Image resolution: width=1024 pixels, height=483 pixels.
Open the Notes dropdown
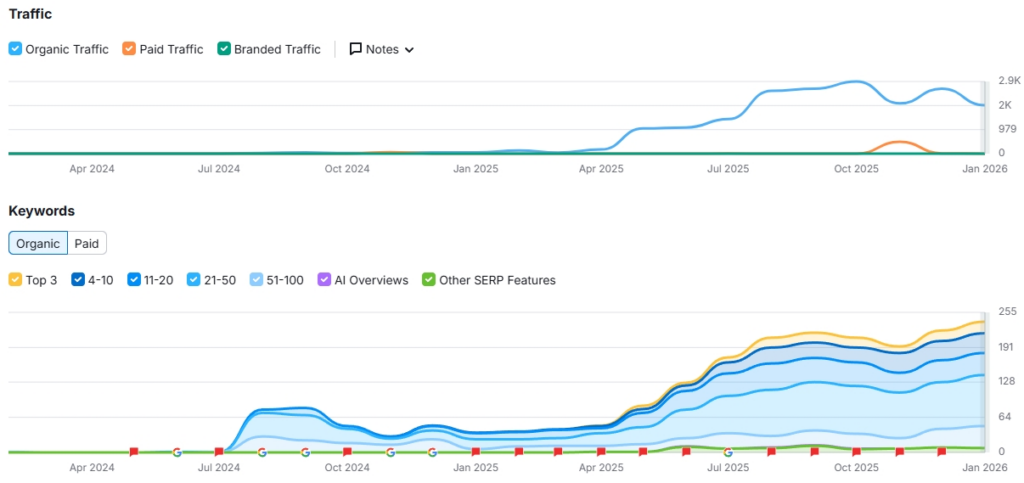click(381, 49)
